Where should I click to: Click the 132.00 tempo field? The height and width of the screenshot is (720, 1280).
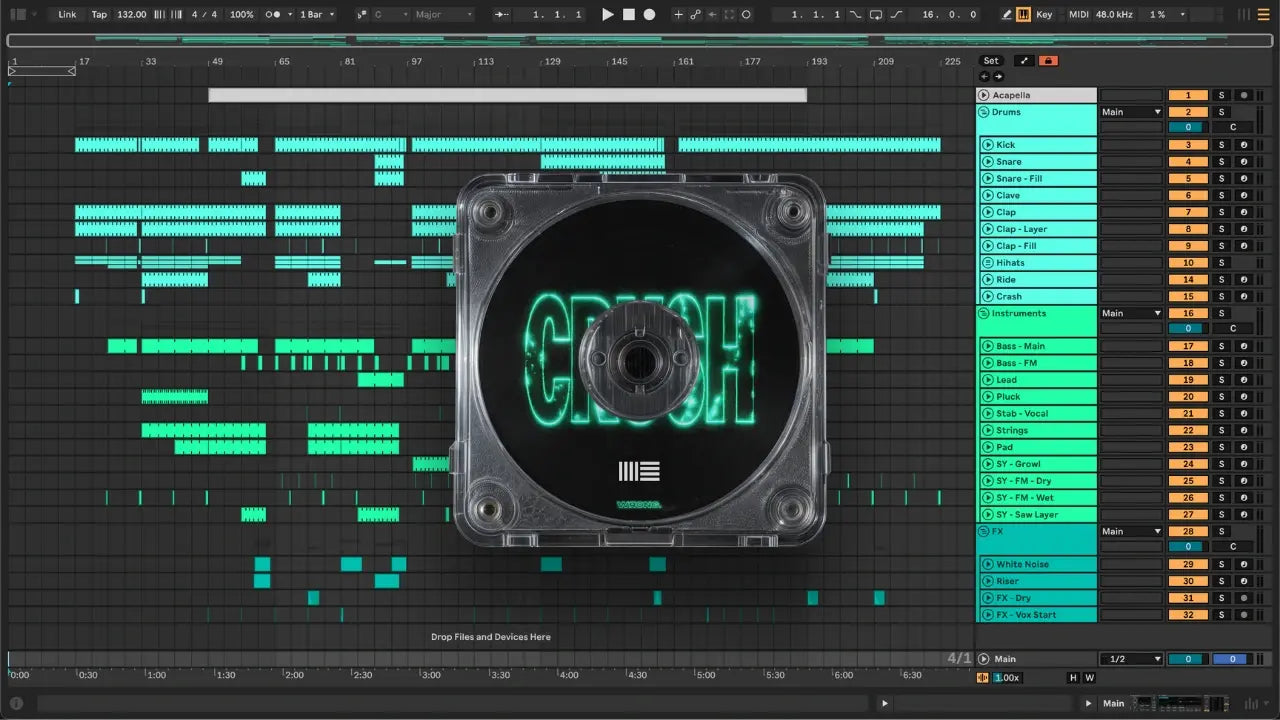pos(131,15)
